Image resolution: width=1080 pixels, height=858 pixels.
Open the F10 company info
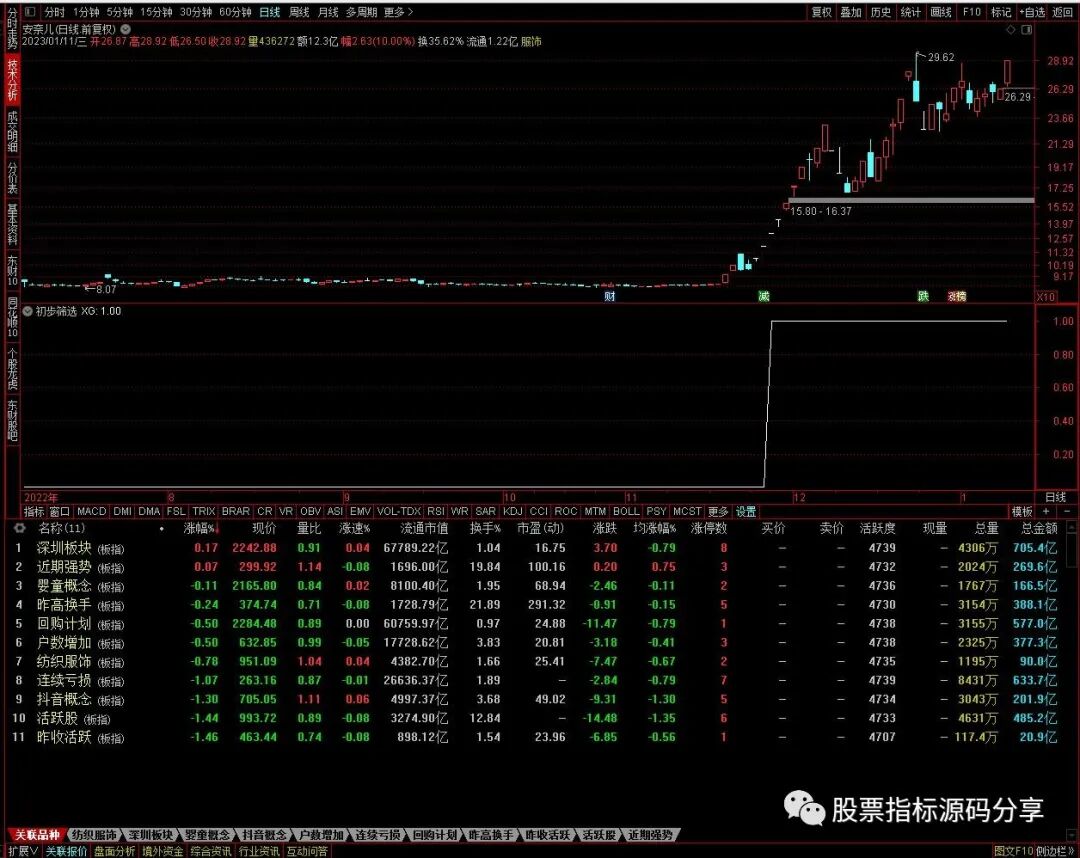(972, 12)
